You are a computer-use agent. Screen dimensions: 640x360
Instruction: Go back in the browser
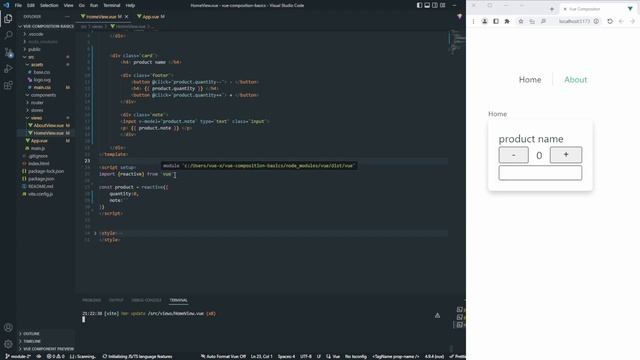point(621,21)
